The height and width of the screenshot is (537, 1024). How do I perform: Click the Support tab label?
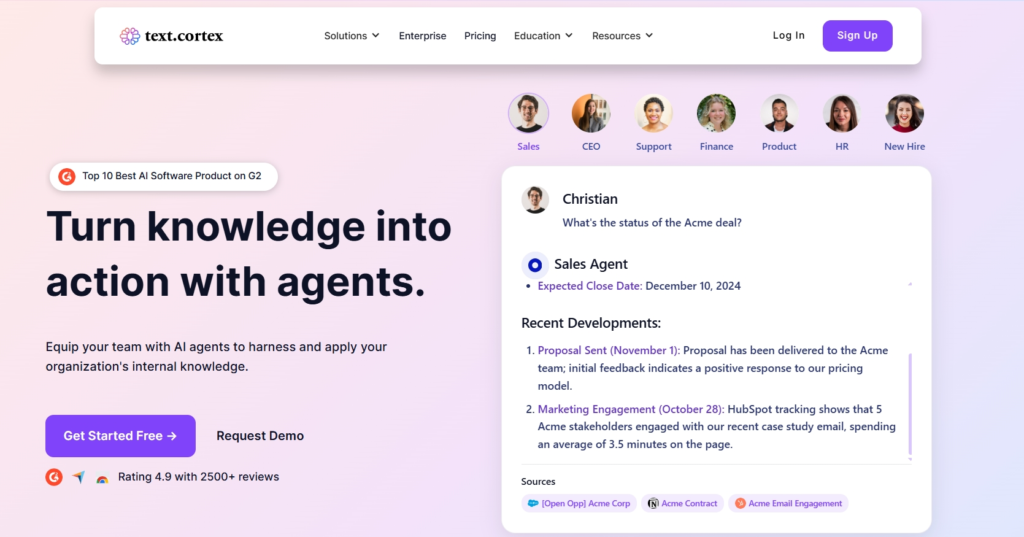pyautogui.click(x=654, y=146)
